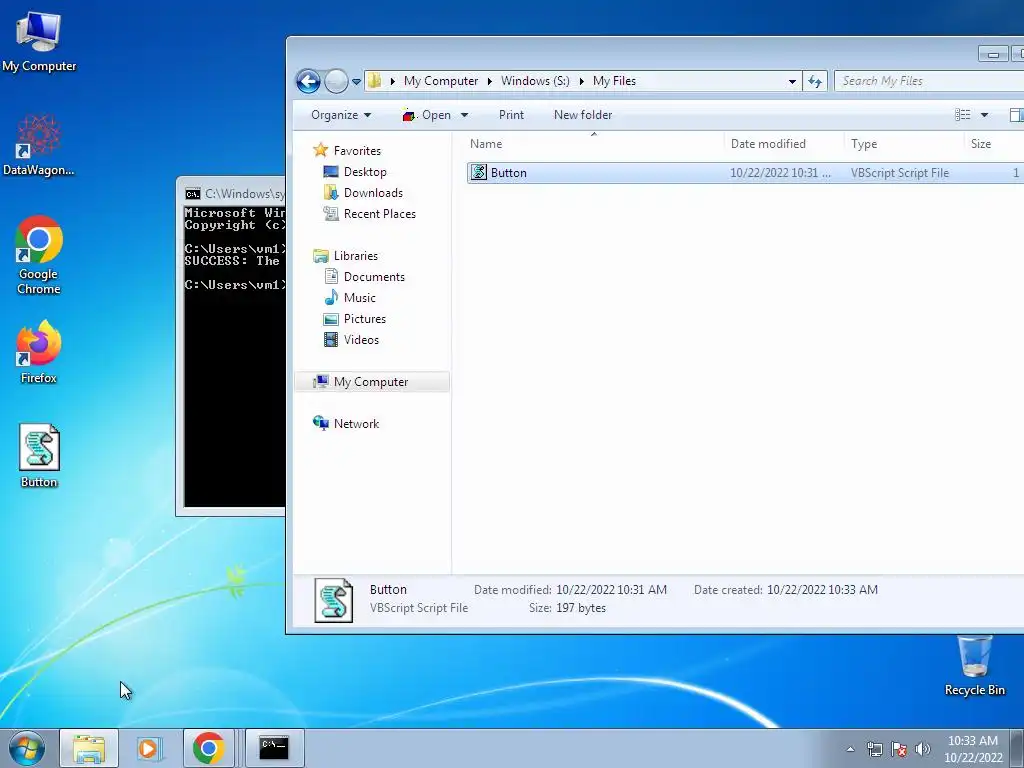Open the More view options dropdown arrow
Viewport: 1024px width, 768px height.
(984, 115)
